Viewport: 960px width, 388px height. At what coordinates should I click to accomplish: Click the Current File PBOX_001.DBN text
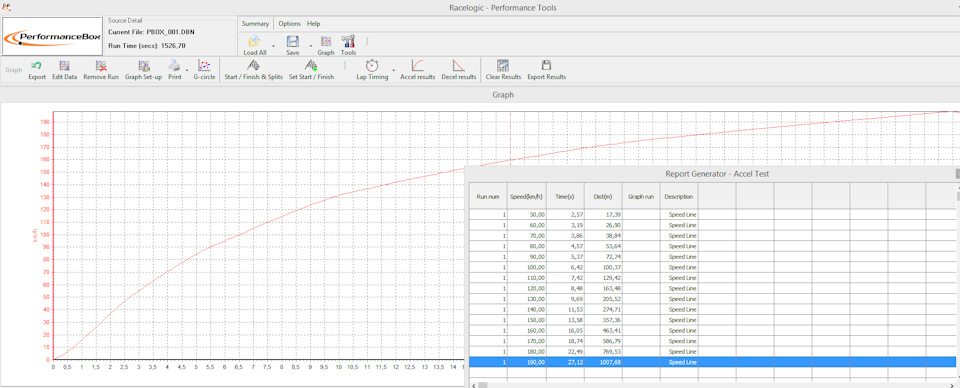tap(151, 32)
